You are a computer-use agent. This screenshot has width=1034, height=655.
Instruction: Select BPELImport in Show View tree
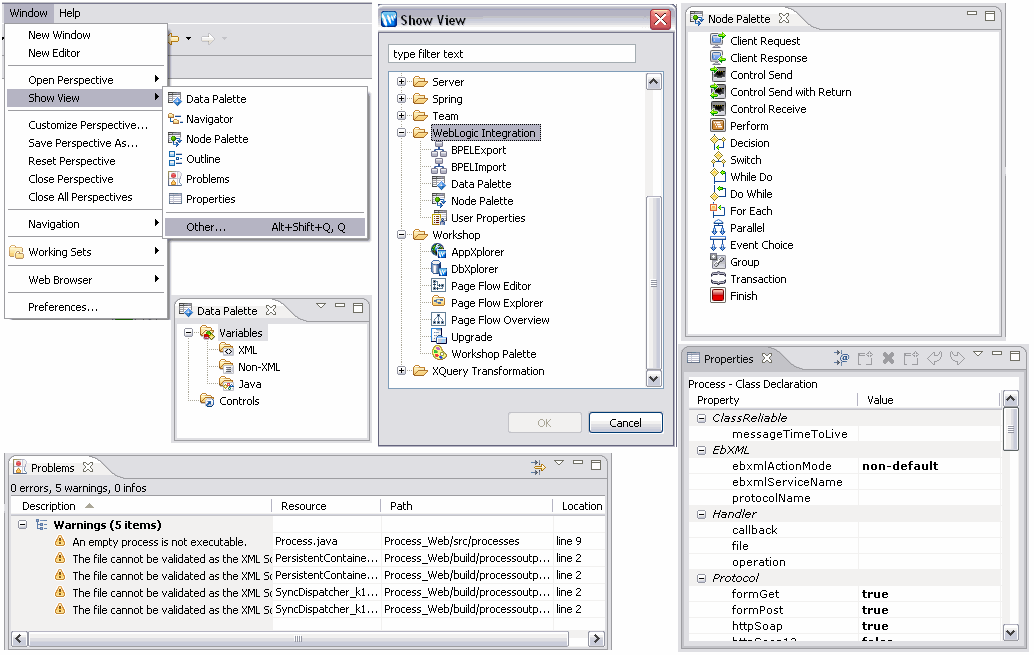(x=478, y=167)
